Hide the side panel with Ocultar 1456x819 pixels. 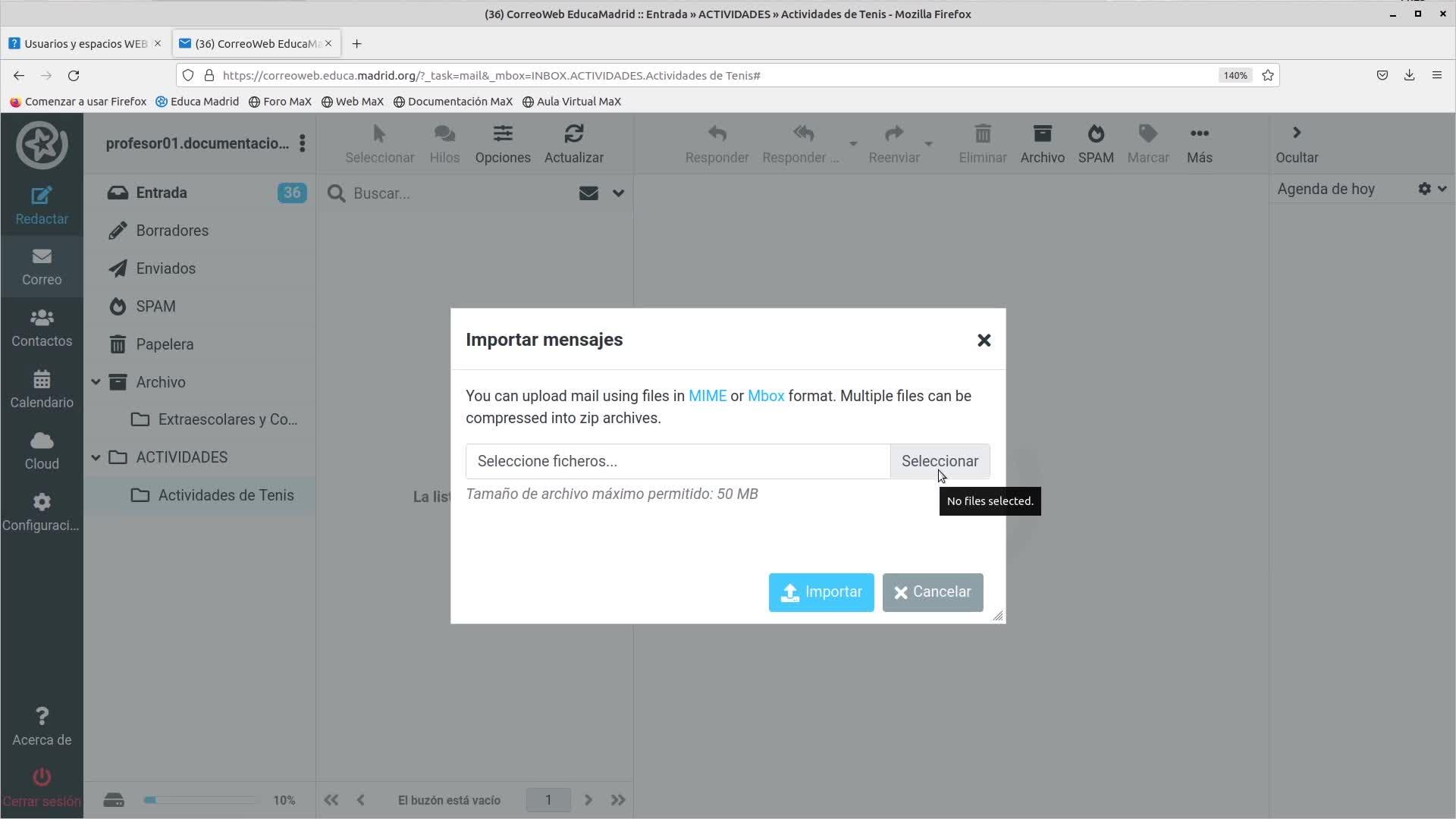[1296, 143]
